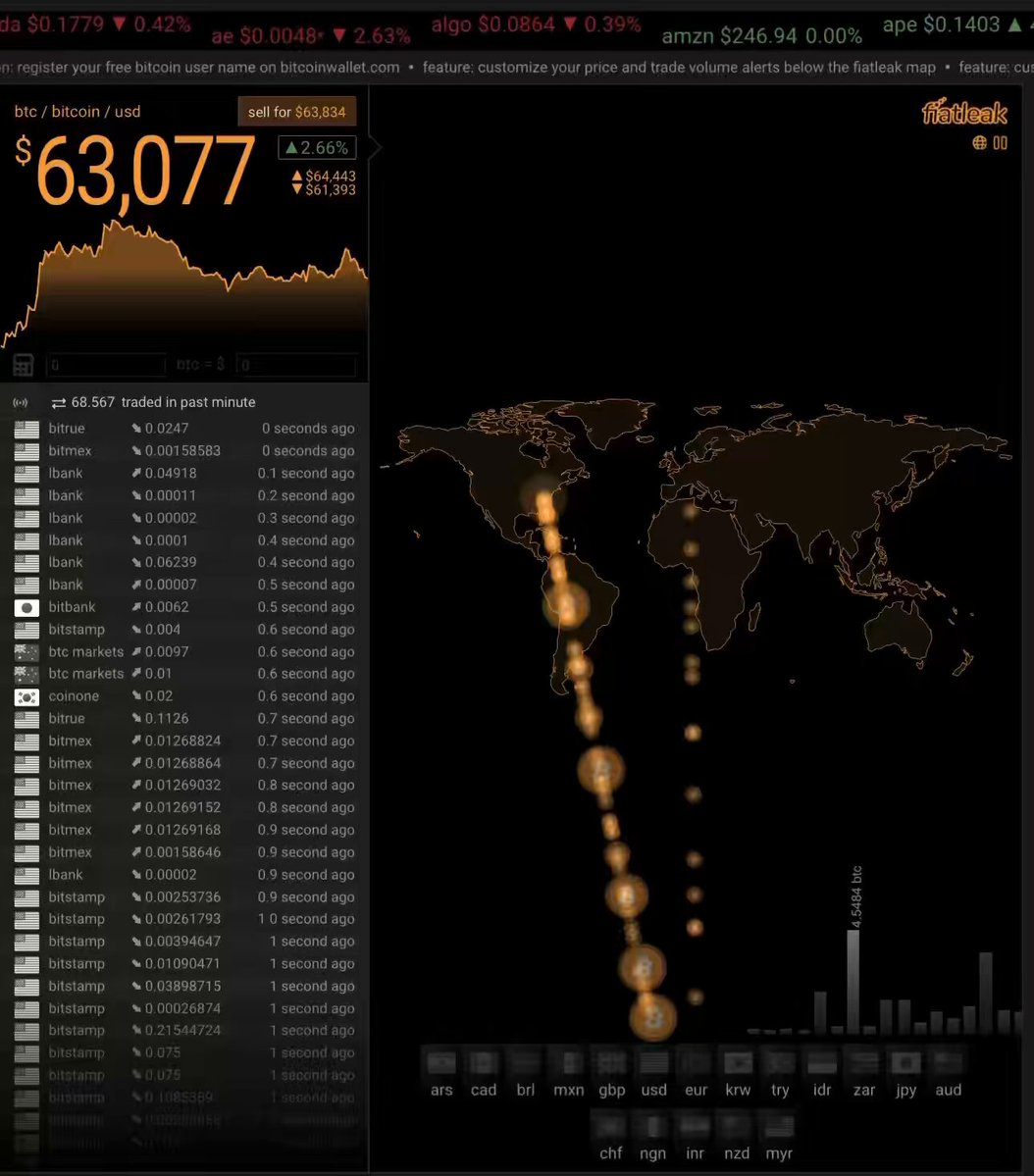
Task: Select the ngn currency flag
Action: coord(652,1126)
